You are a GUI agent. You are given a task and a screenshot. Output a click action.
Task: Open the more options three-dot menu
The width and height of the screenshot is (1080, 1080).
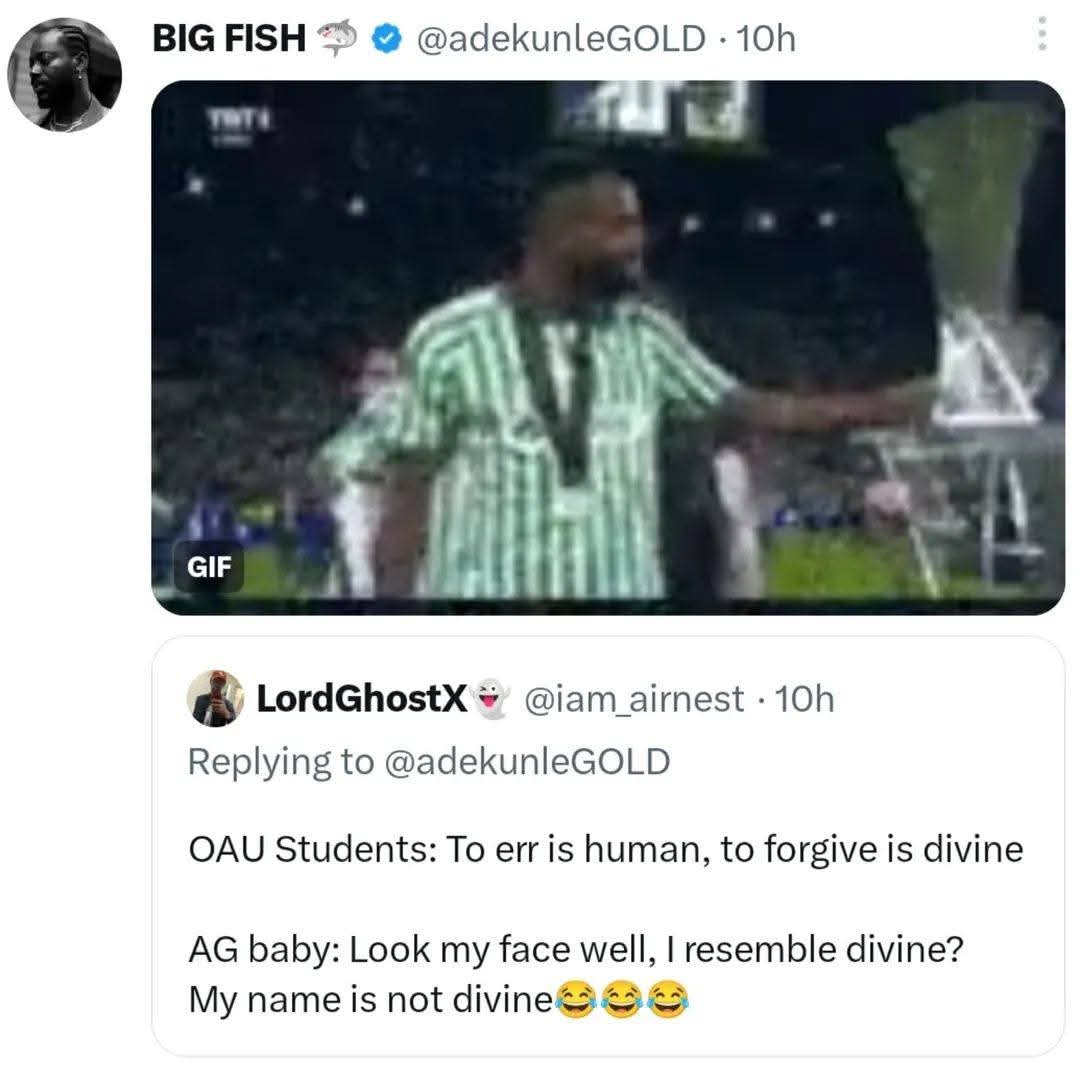1042,34
